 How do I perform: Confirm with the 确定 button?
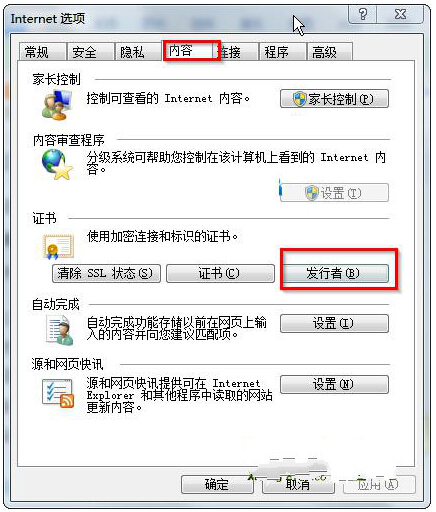[x=217, y=484]
